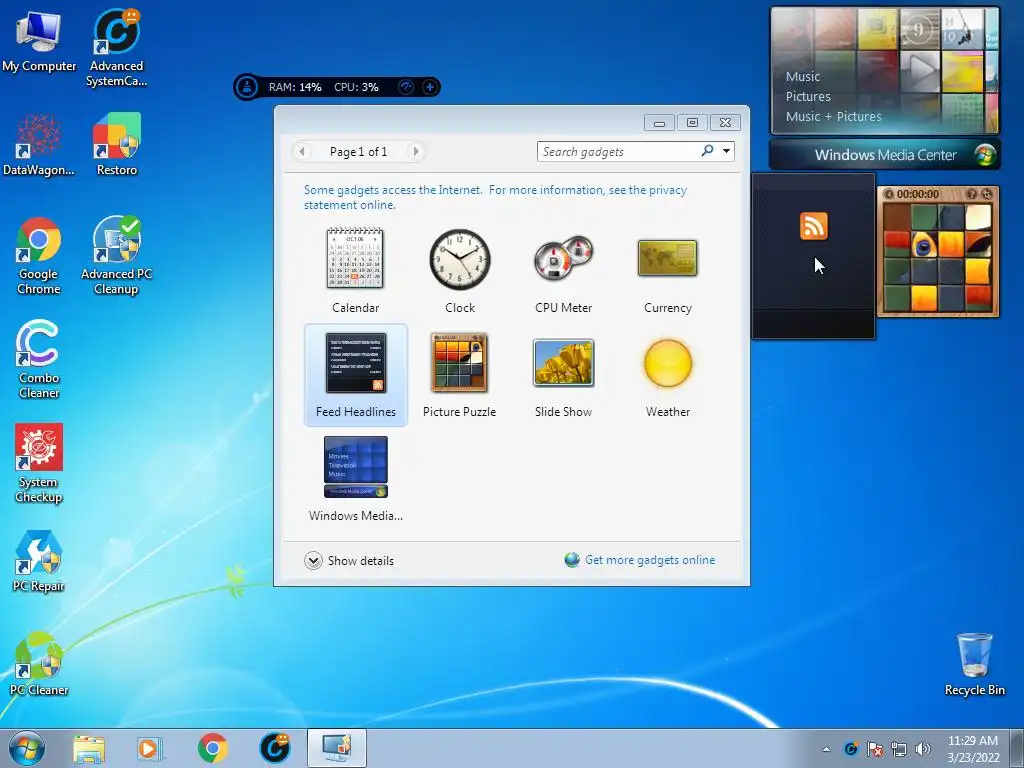Click the volume speaker tray icon
The height and width of the screenshot is (768, 1024).
[x=923, y=749]
